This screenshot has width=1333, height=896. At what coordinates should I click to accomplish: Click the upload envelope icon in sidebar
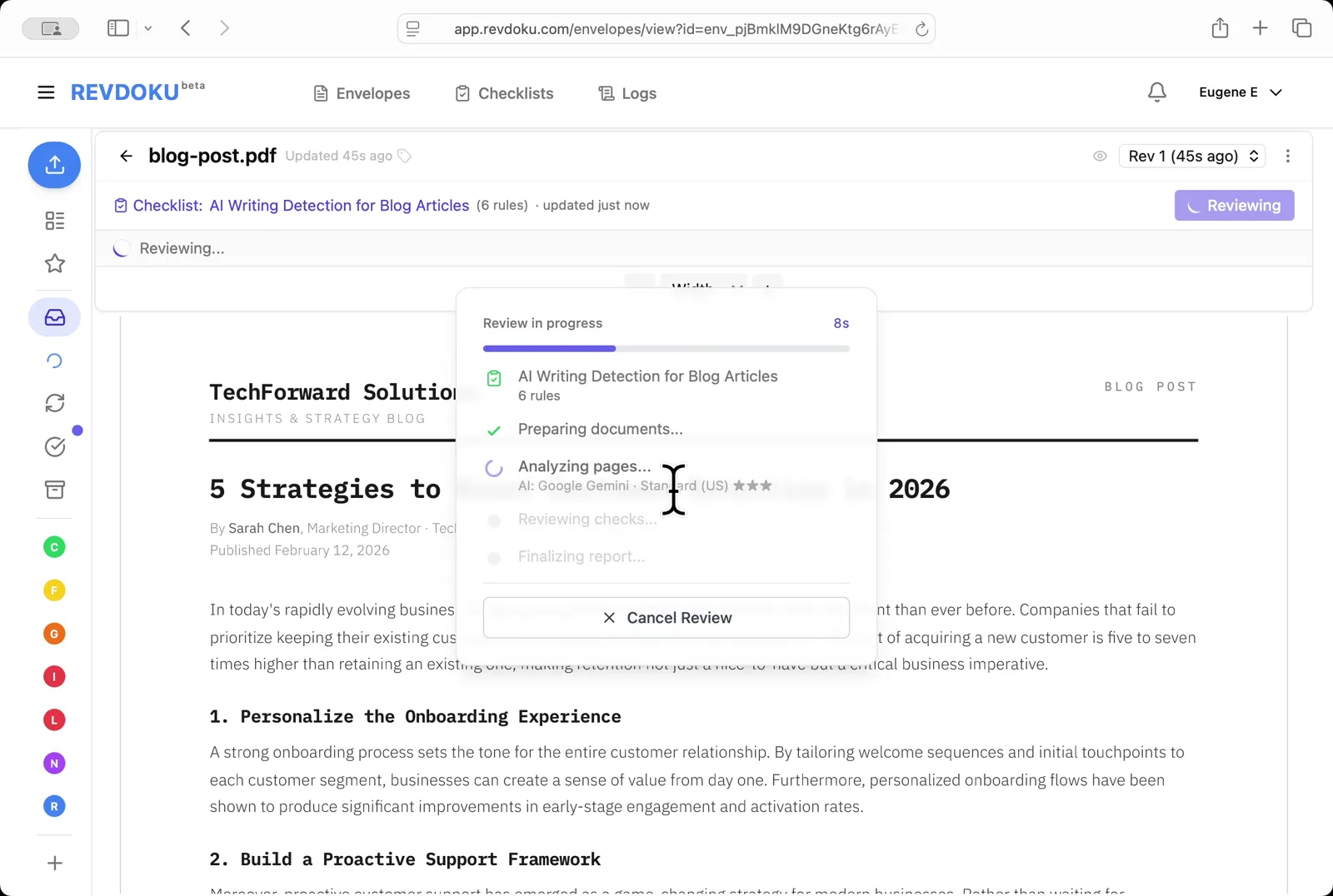pyautogui.click(x=54, y=165)
